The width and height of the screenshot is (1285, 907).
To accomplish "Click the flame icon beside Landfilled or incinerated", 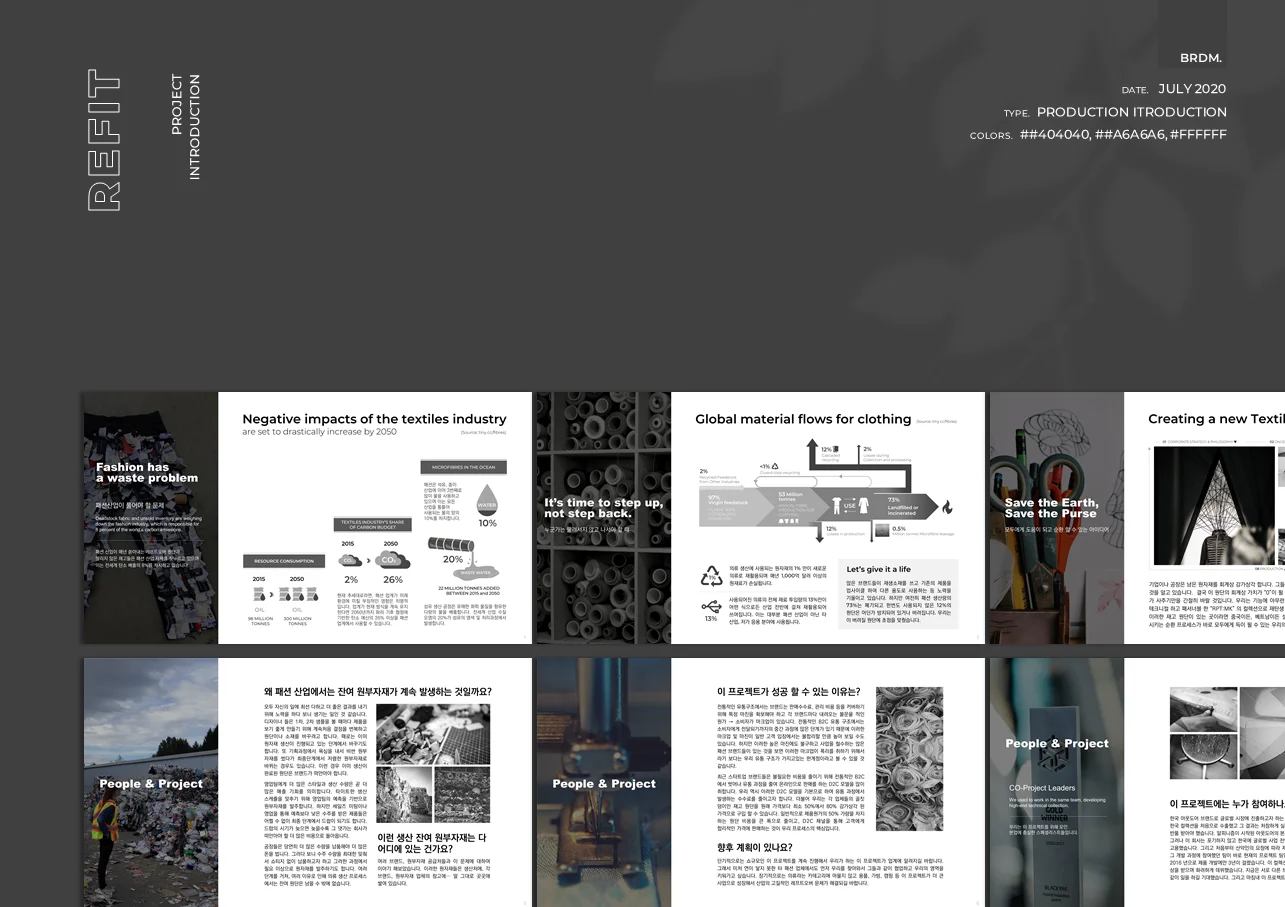I will tap(948, 508).
